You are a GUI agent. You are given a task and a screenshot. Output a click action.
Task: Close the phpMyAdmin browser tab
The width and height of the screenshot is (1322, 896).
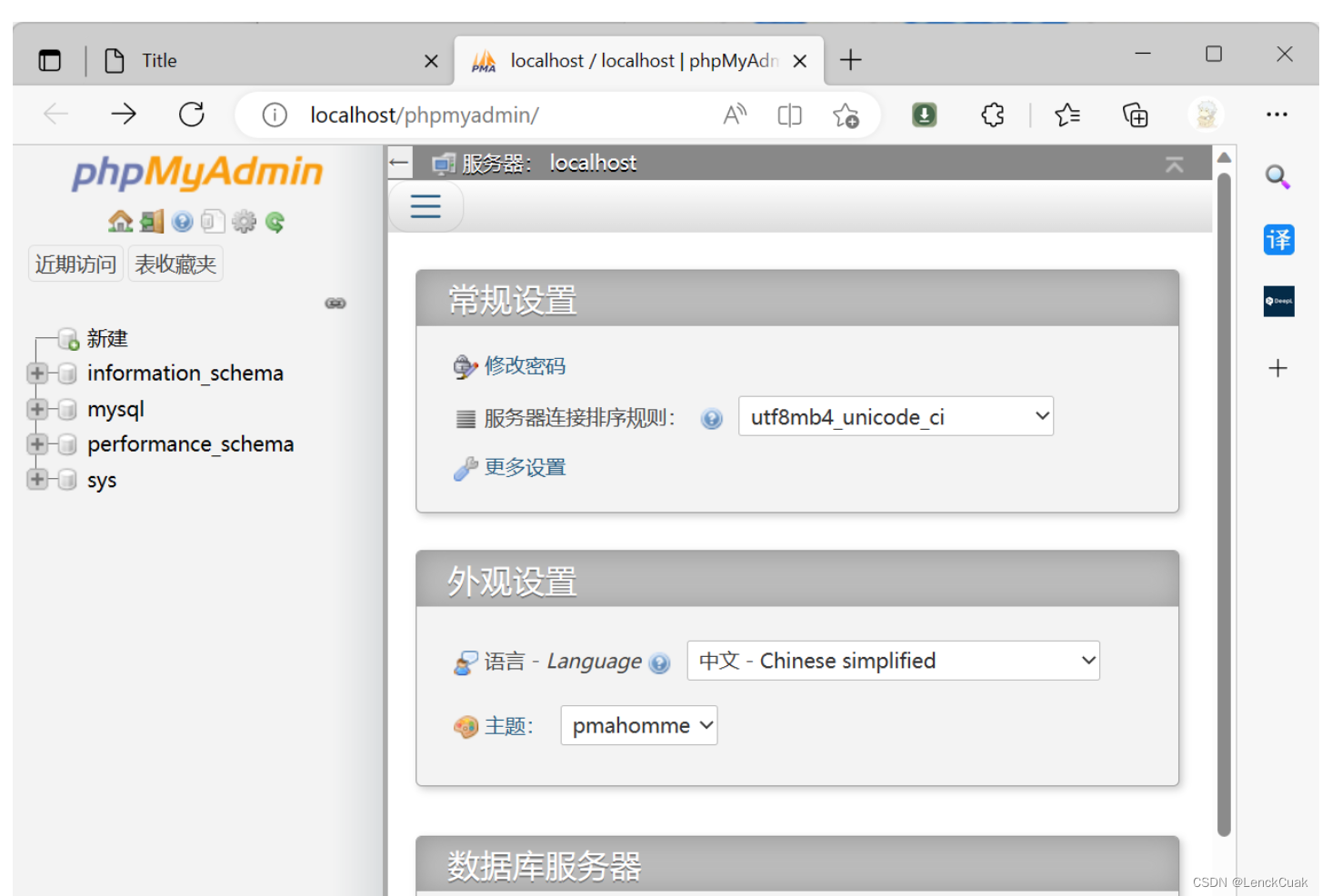click(x=800, y=61)
